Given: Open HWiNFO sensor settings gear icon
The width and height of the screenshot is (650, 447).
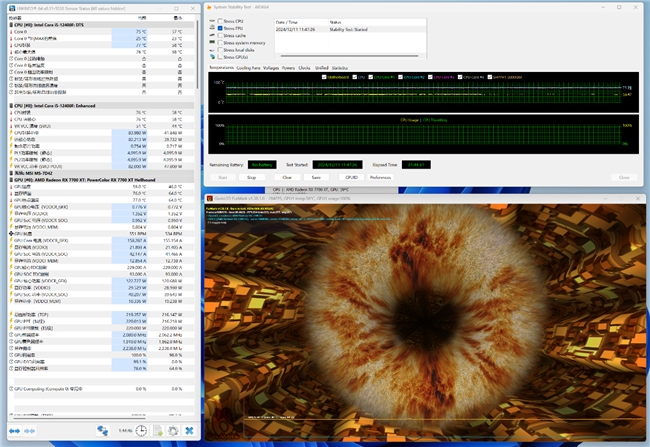Looking at the screenshot, I should pyautogui.click(x=173, y=431).
